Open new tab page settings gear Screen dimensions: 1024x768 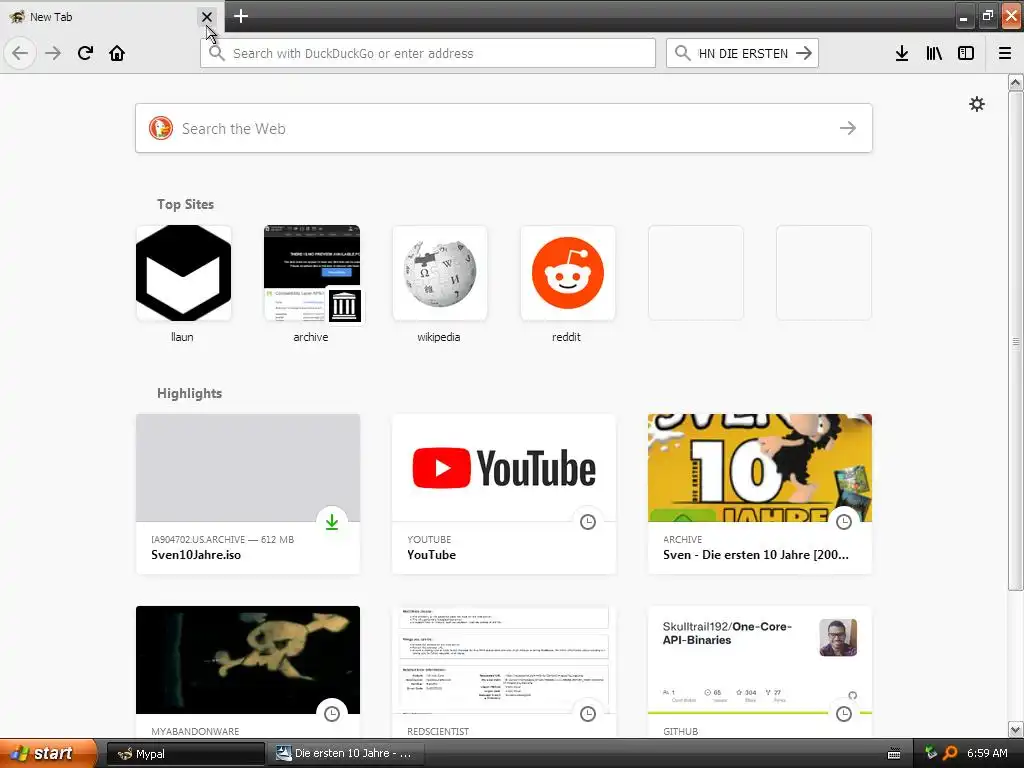[x=976, y=104]
